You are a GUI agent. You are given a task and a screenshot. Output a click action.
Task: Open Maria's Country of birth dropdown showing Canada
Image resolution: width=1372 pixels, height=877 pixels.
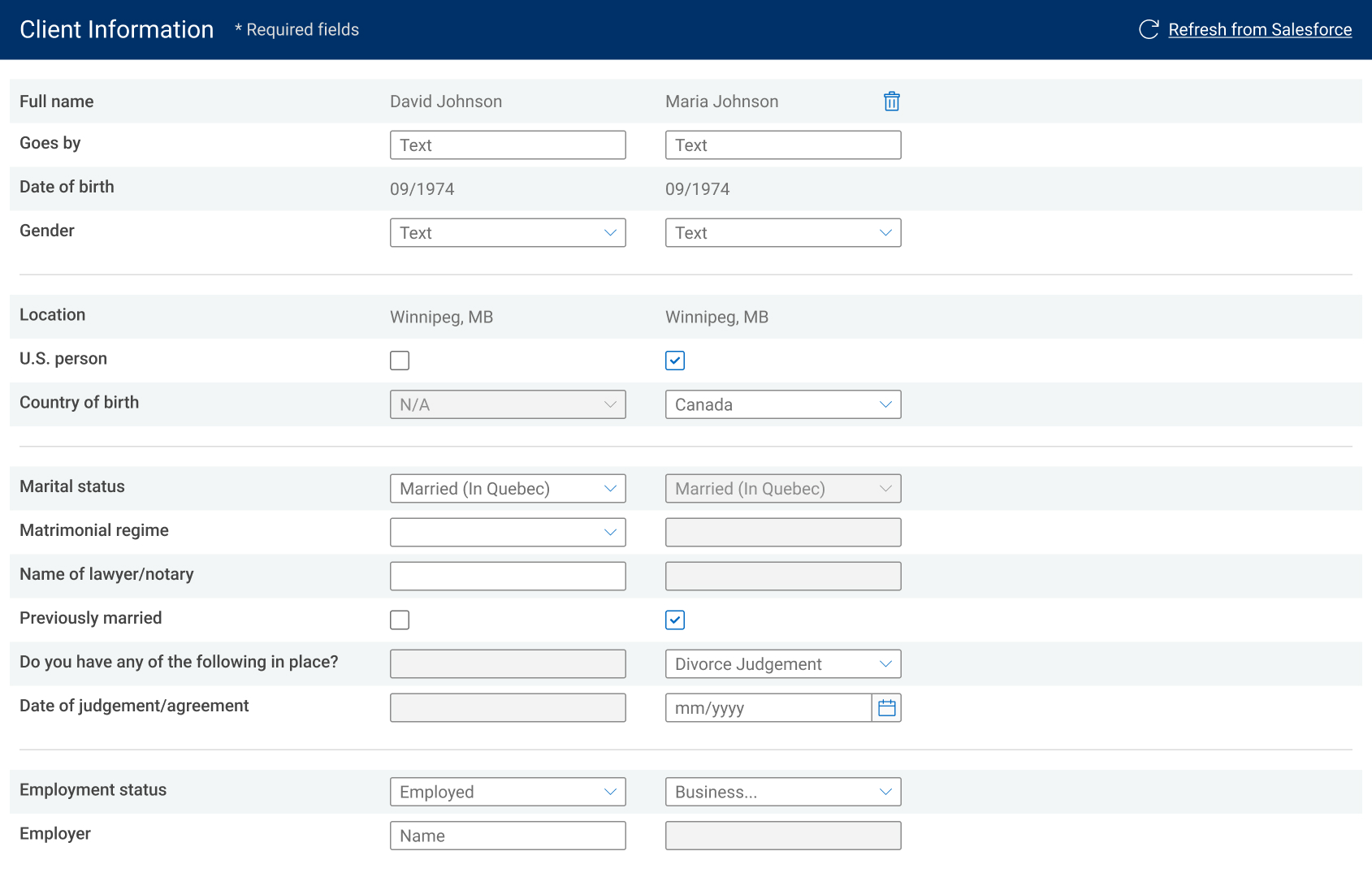783,404
